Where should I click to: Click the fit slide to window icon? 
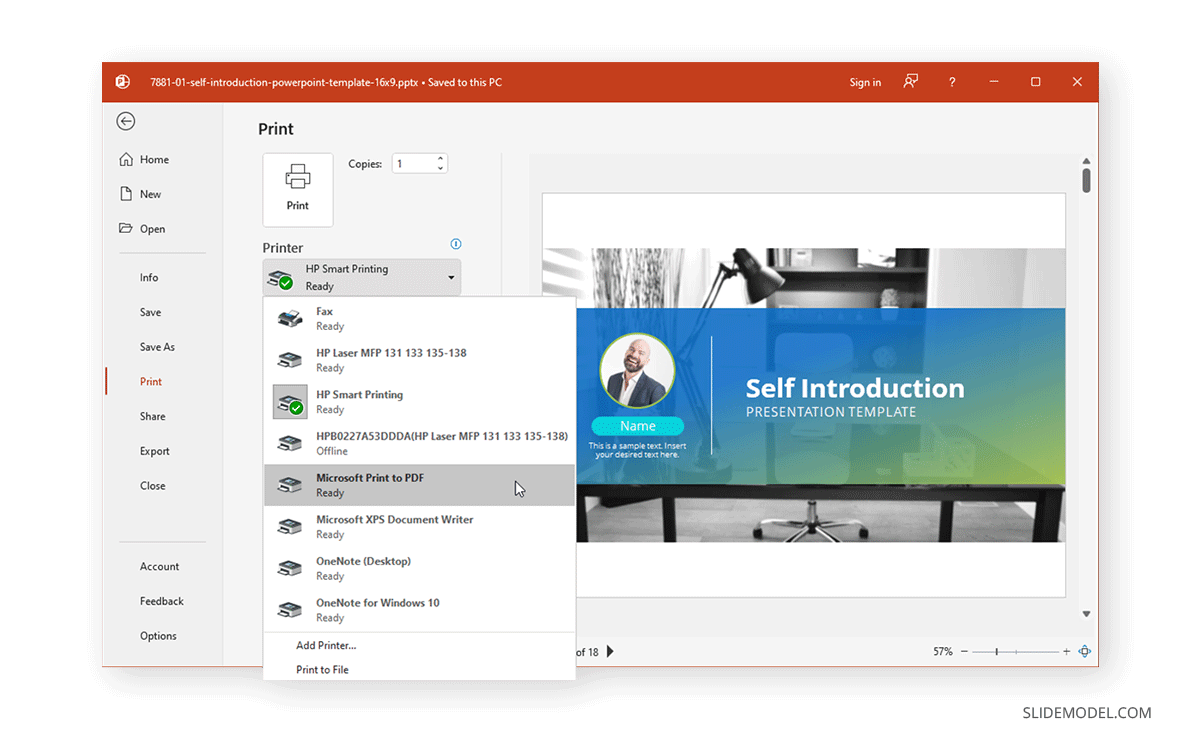(1084, 651)
